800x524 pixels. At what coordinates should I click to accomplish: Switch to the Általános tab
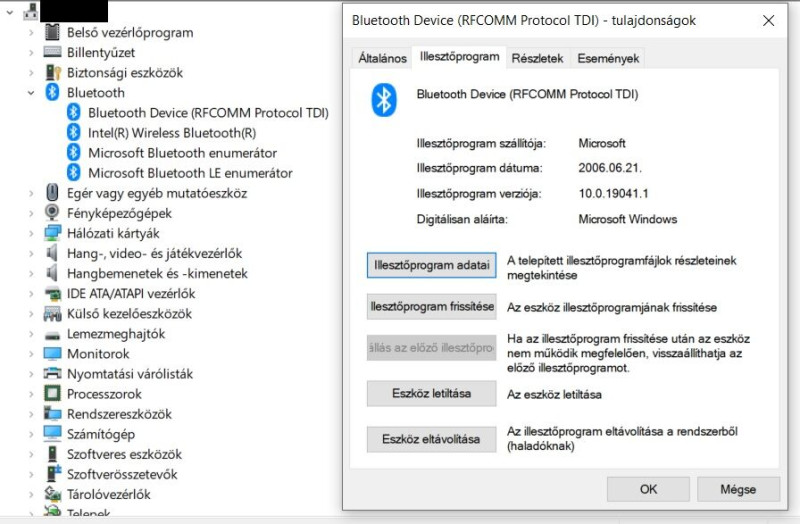click(x=382, y=58)
